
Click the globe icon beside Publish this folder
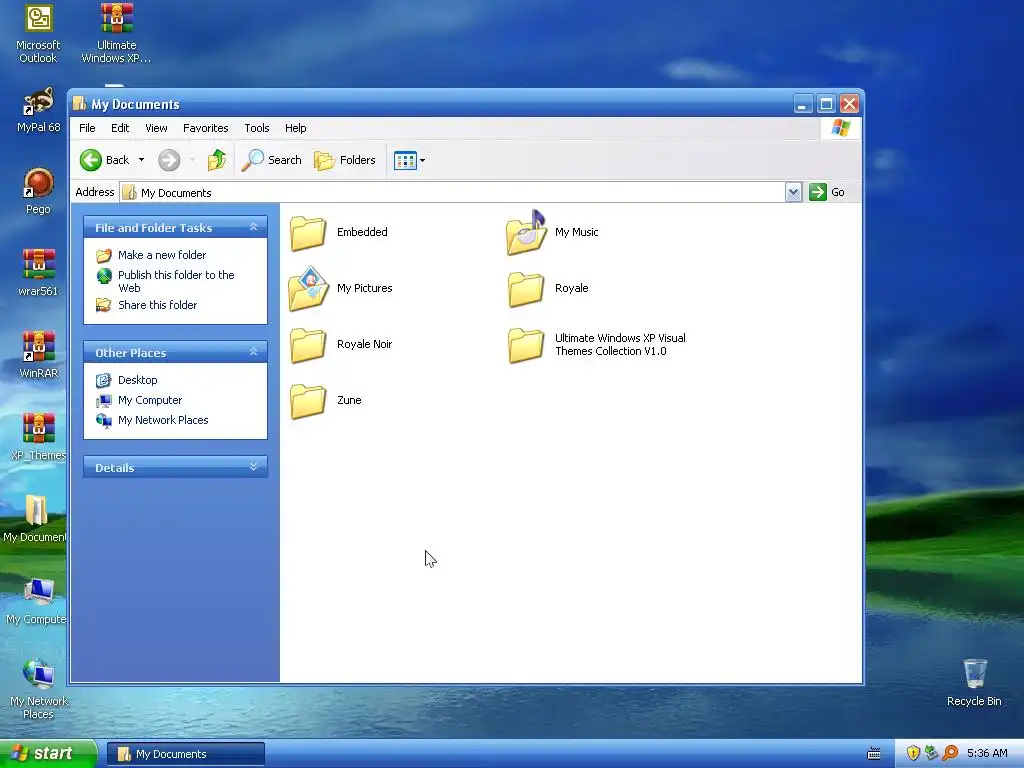click(x=104, y=276)
